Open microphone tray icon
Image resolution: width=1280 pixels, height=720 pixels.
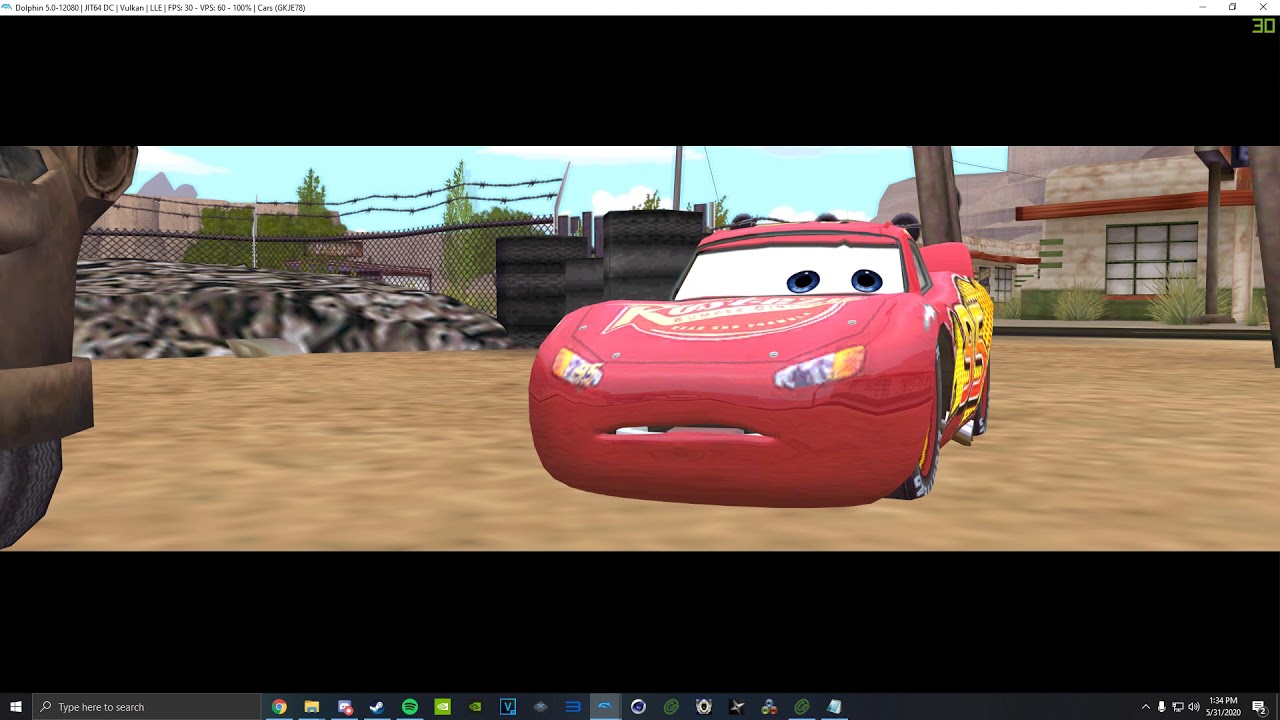(x=1161, y=707)
